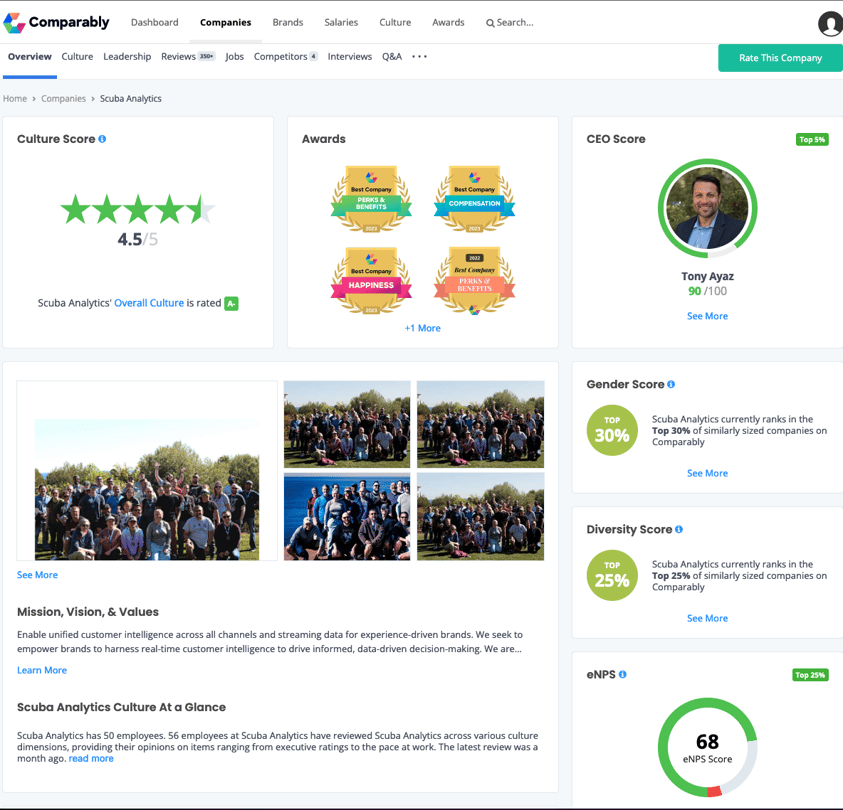Click the eNPS info icon
Viewport: 843px width, 810px height.
click(x=623, y=675)
